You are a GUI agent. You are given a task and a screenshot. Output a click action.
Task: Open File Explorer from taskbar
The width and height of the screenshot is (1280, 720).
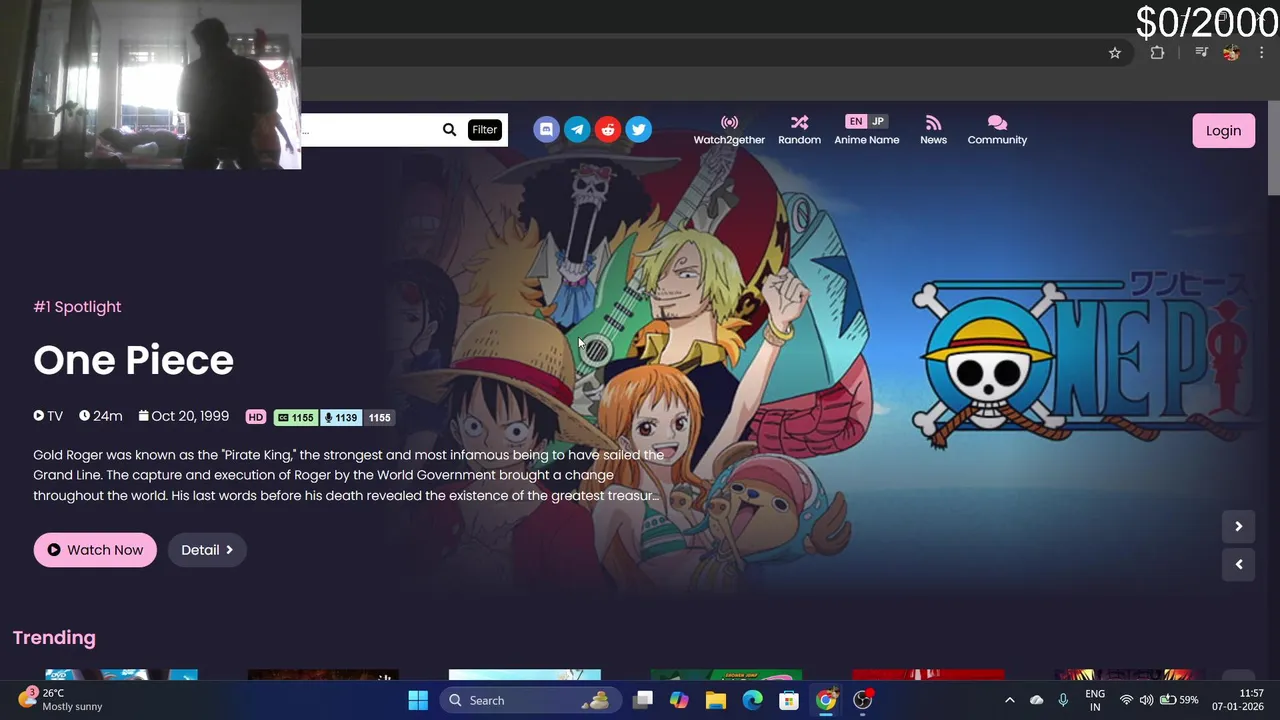[x=716, y=700]
